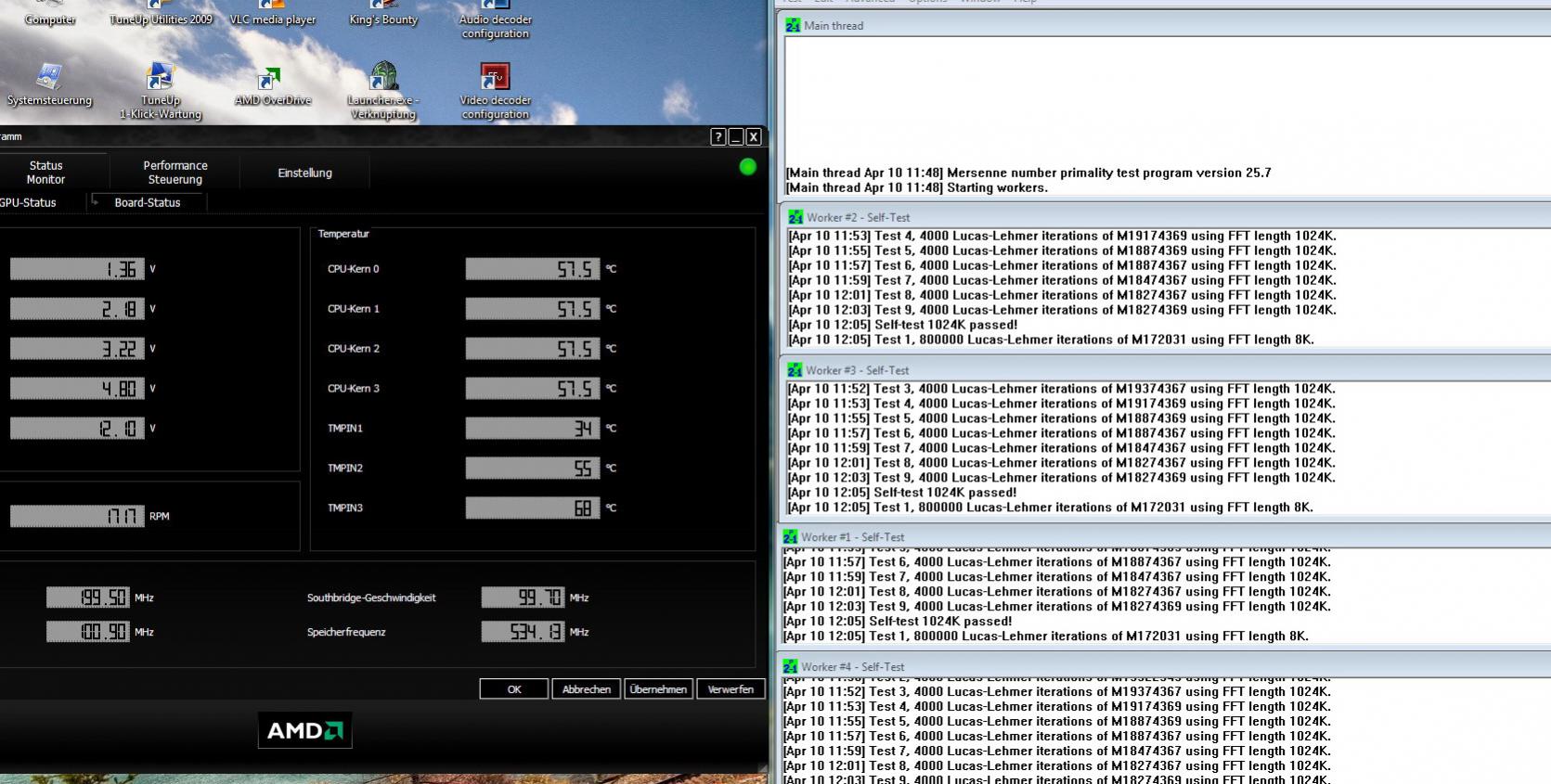Click Worker #2 Self-Test title bar
The image size is (1551, 784).
(x=1167, y=217)
